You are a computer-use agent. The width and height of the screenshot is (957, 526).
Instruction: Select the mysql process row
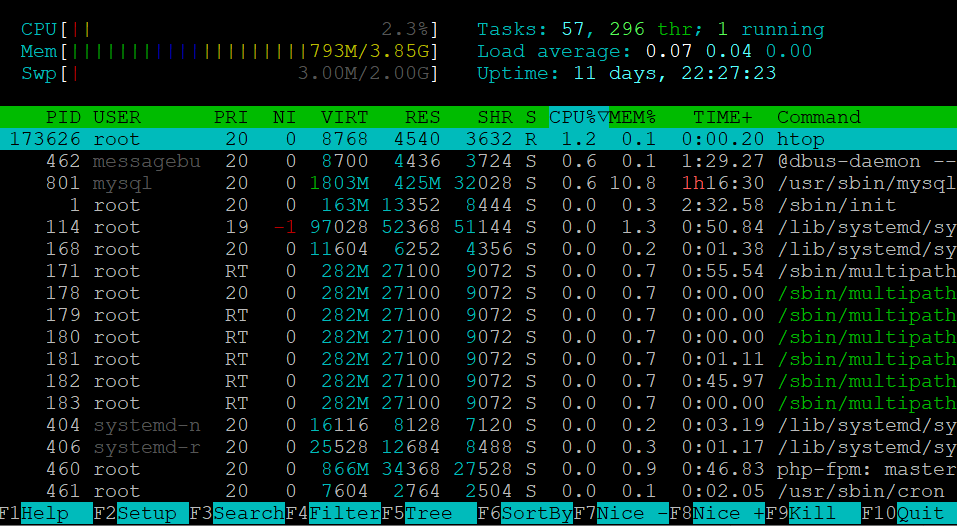(x=478, y=183)
